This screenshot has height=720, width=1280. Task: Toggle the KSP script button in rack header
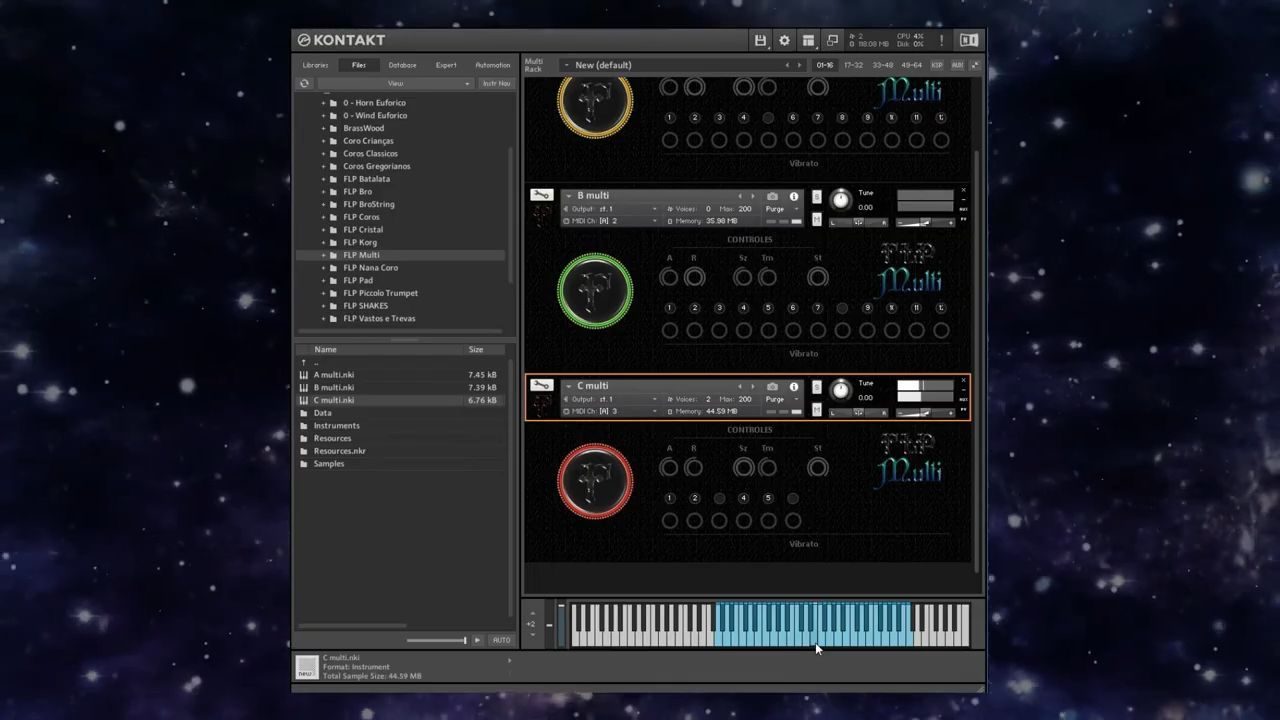[937, 65]
